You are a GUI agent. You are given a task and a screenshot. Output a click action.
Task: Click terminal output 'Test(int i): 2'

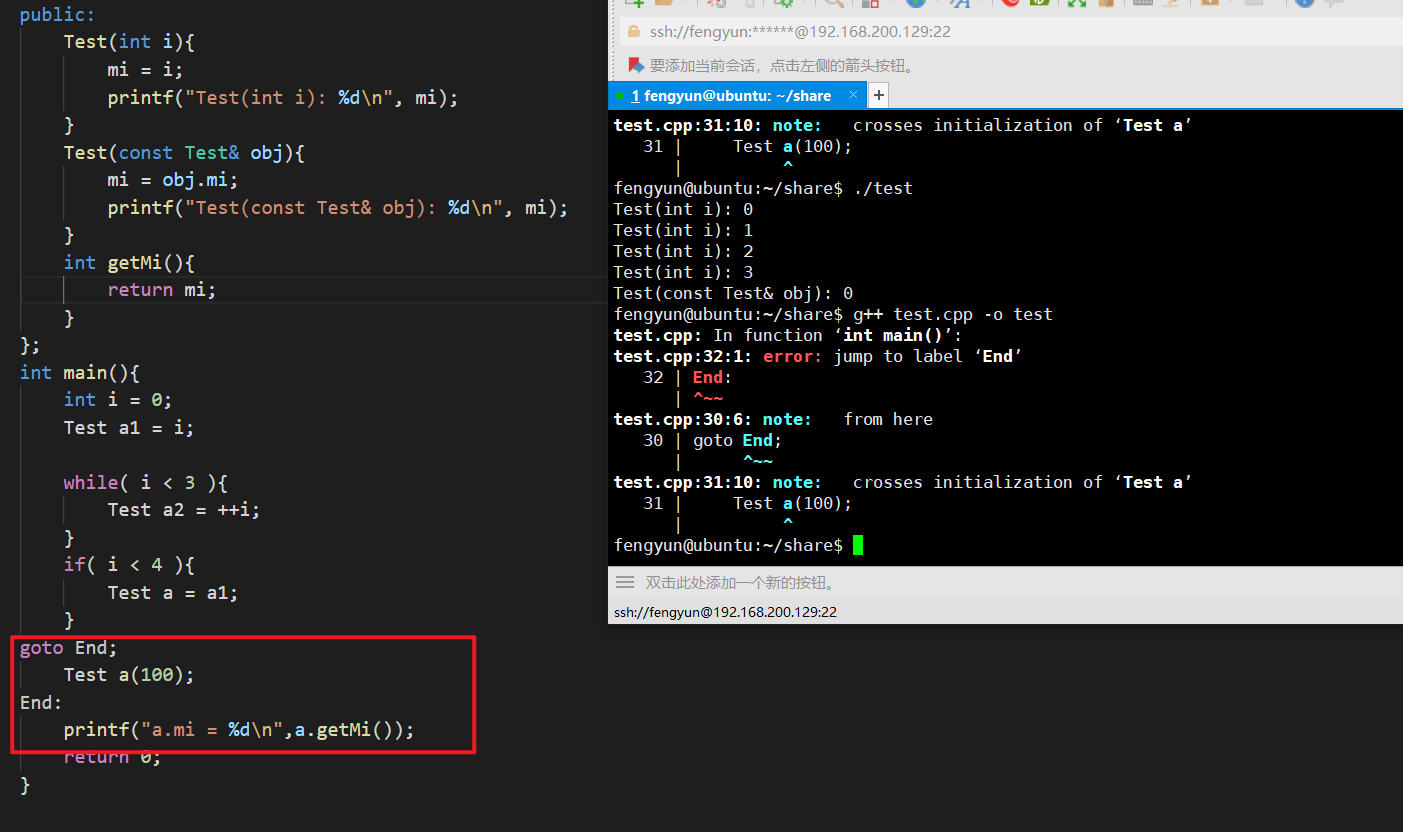pyautogui.click(x=684, y=251)
